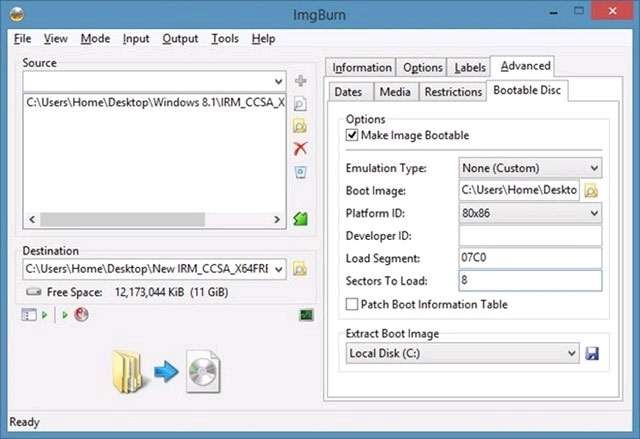Open the Labels tab
640x439 pixels.
pyautogui.click(x=470, y=67)
